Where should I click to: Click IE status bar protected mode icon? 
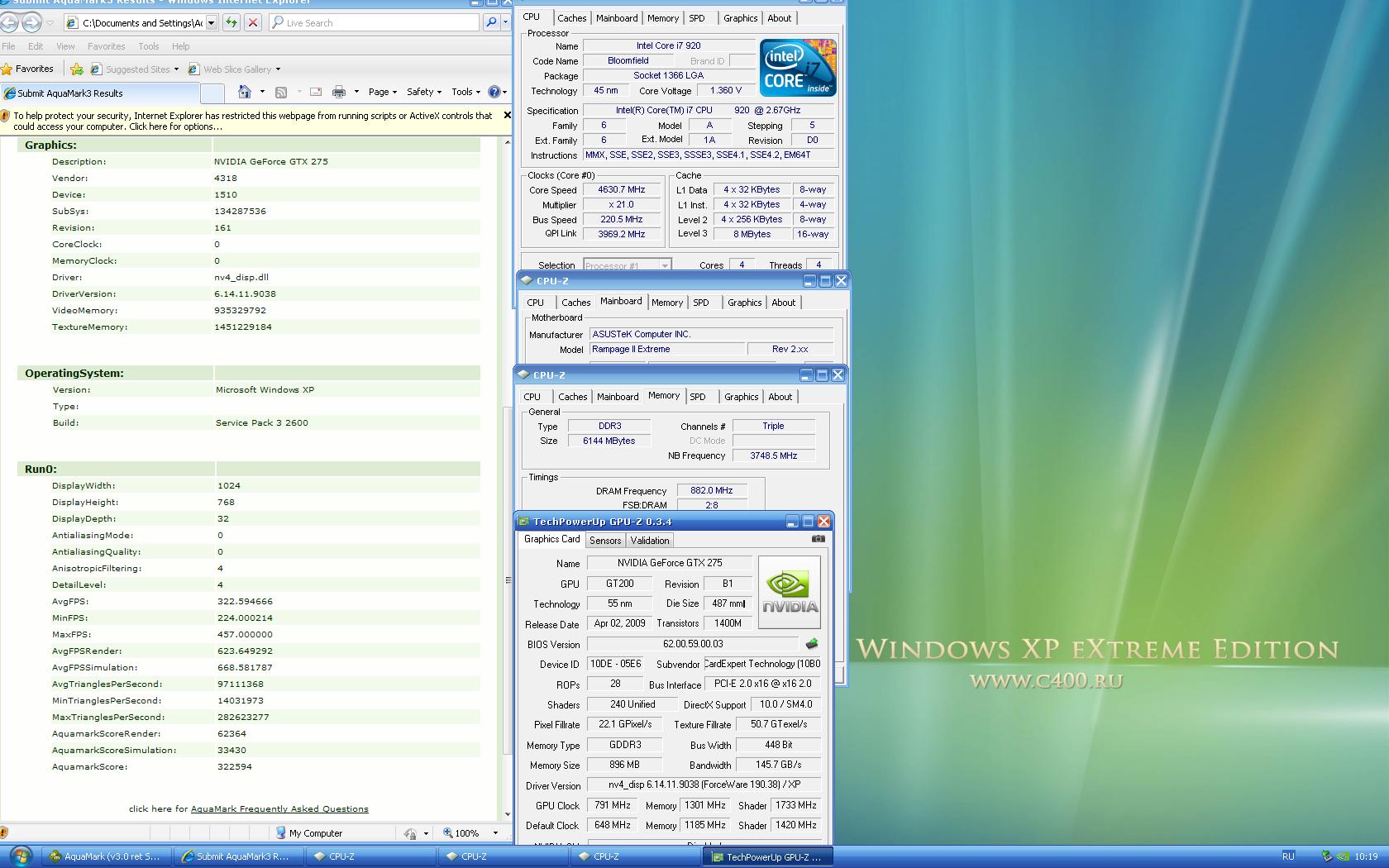[x=409, y=833]
